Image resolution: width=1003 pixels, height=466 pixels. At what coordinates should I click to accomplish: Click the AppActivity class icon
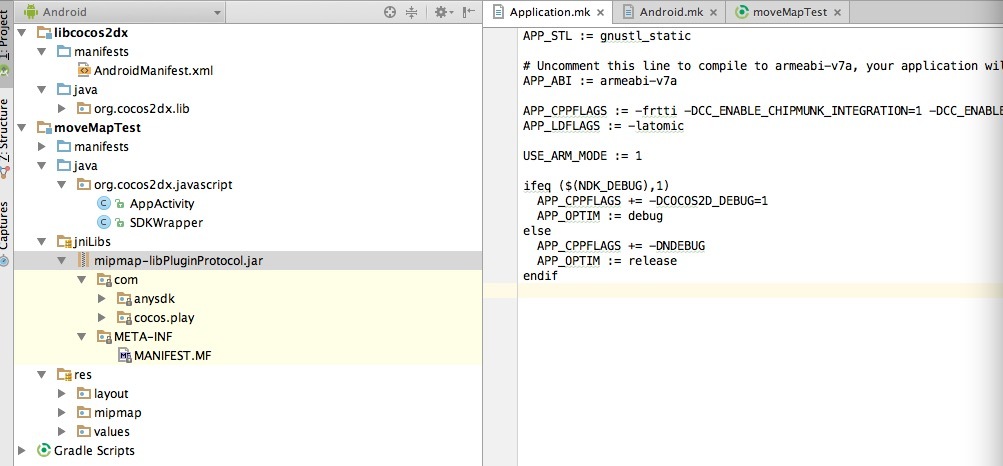(104, 204)
